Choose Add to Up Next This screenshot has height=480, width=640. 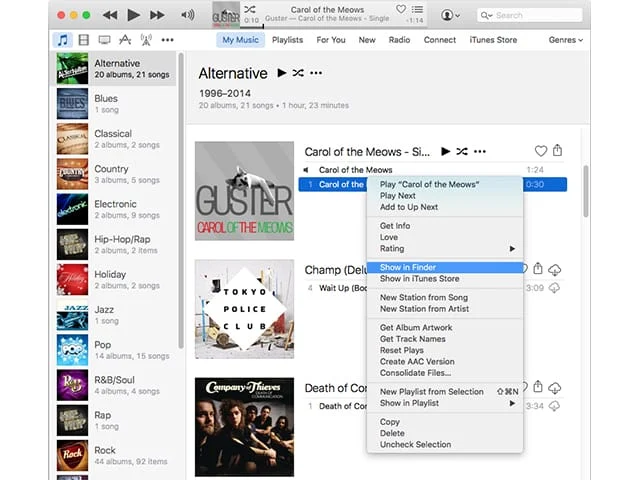coord(445,207)
